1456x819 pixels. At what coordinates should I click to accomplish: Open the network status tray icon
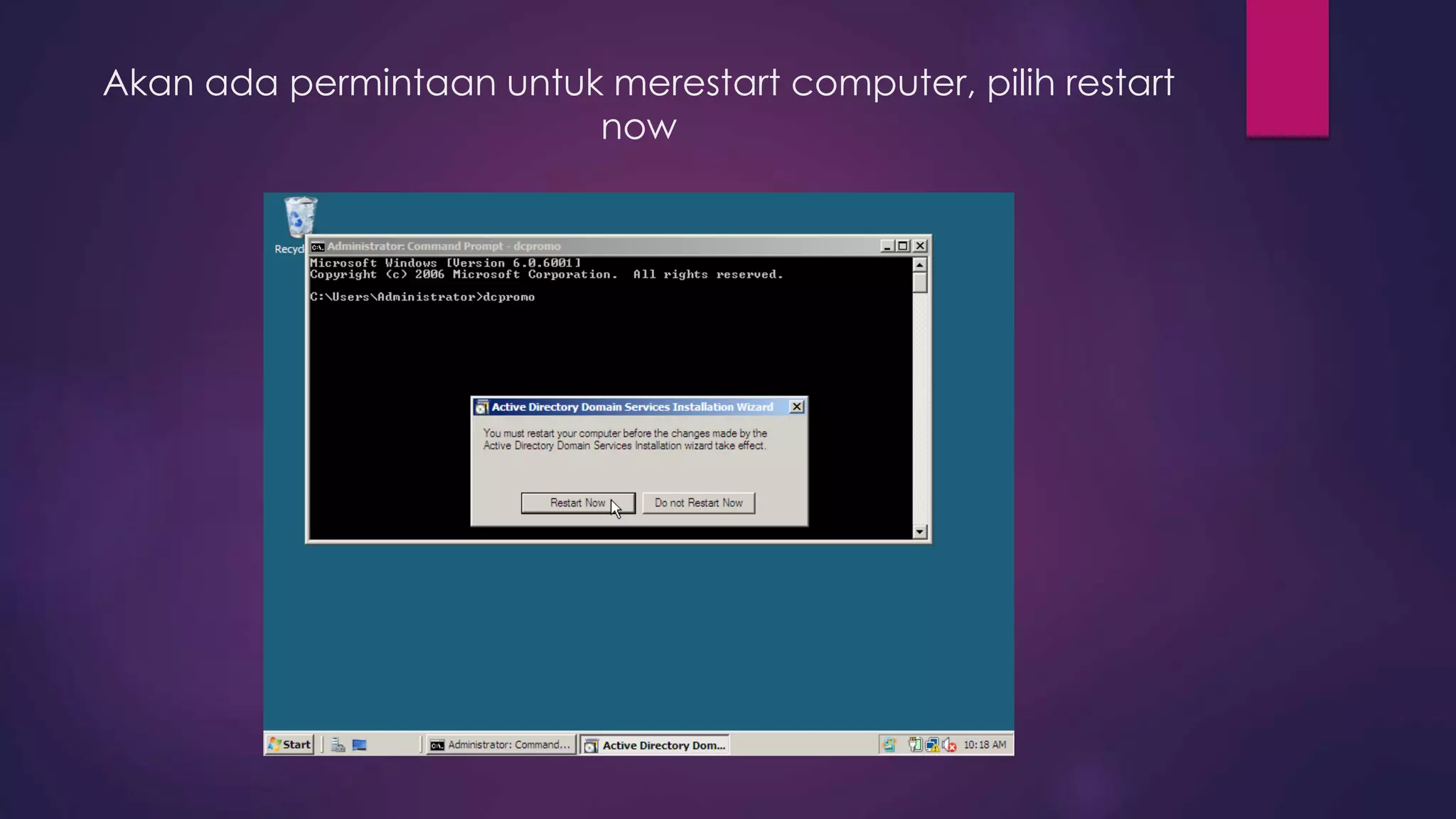(932, 745)
